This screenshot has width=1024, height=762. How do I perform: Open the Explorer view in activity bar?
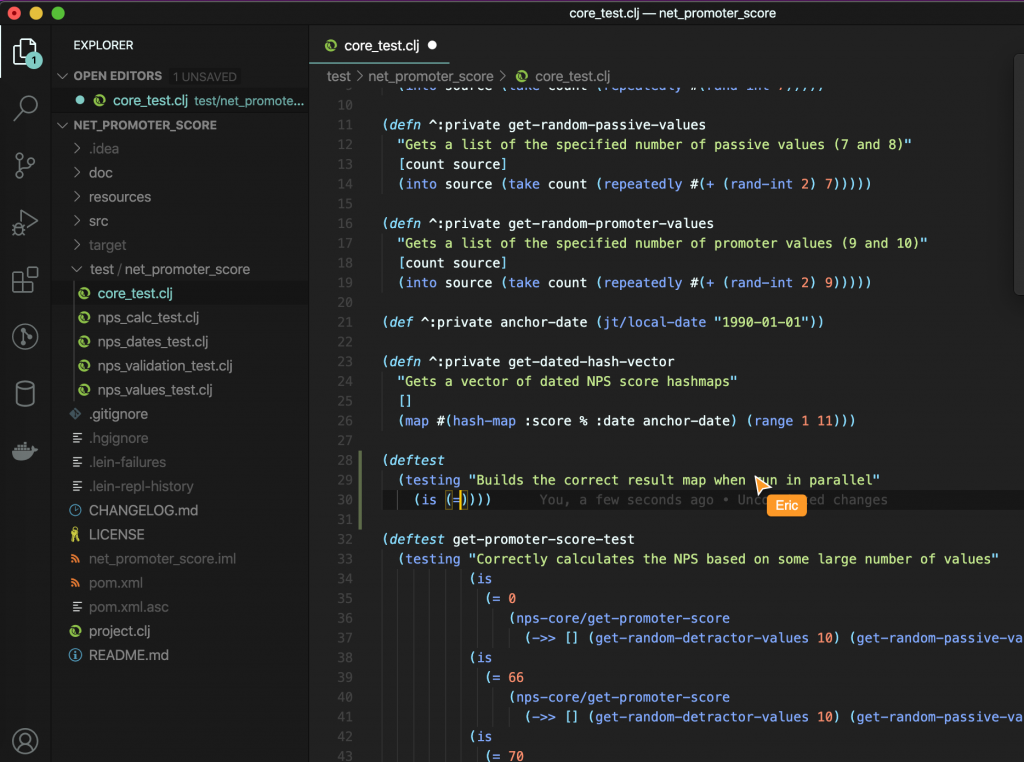[x=25, y=51]
